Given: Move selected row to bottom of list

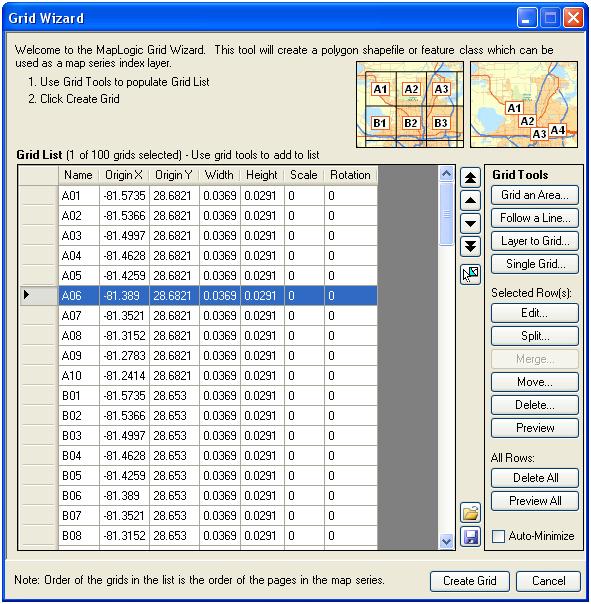Looking at the screenshot, I should (470, 247).
